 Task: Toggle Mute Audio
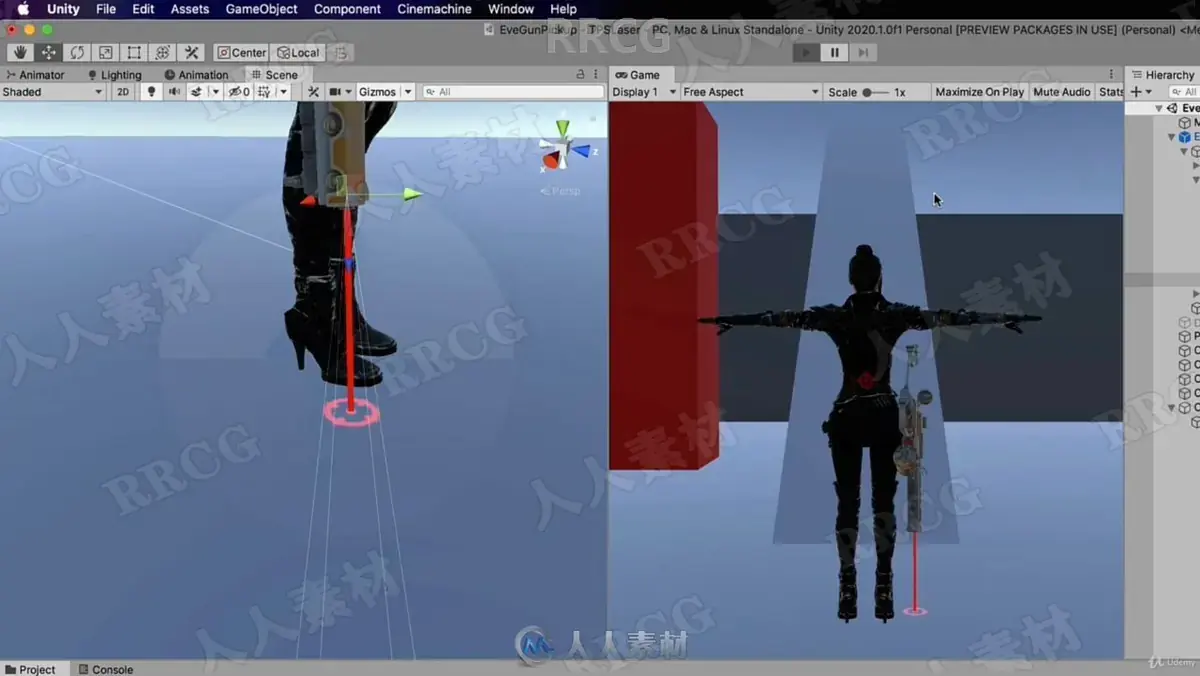(x=1061, y=91)
